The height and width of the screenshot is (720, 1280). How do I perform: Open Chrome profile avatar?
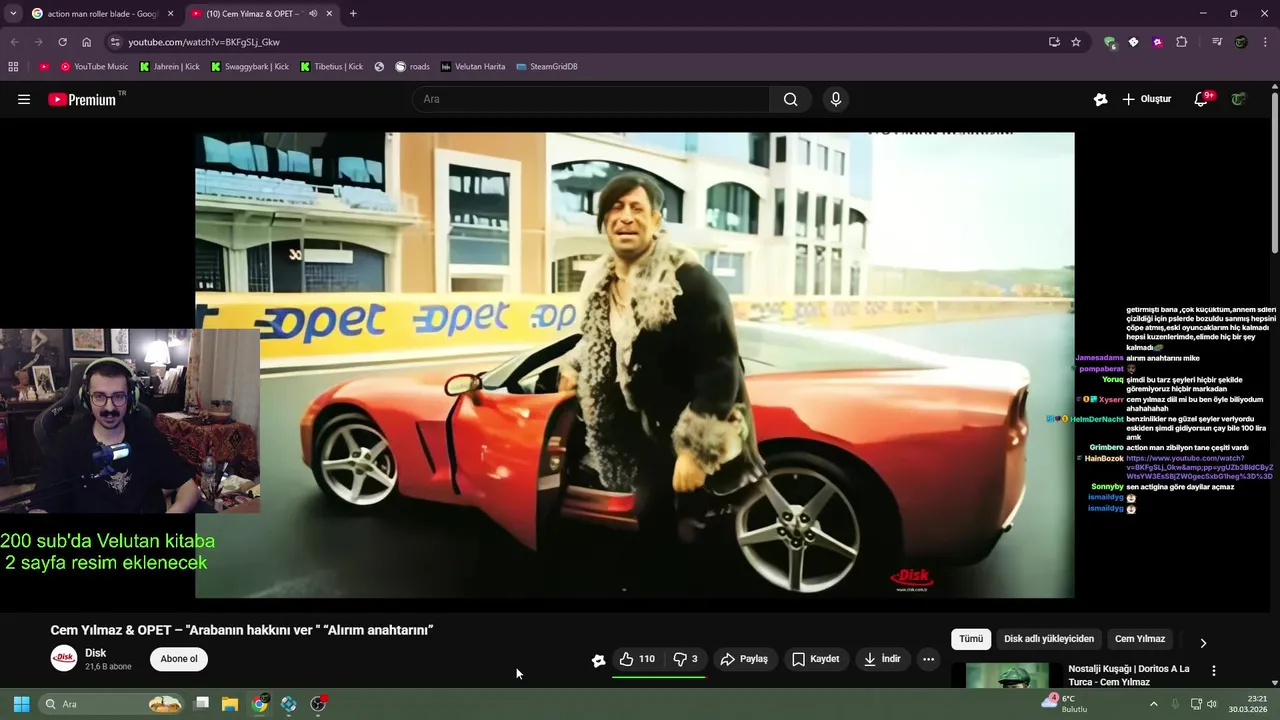[x=1241, y=42]
